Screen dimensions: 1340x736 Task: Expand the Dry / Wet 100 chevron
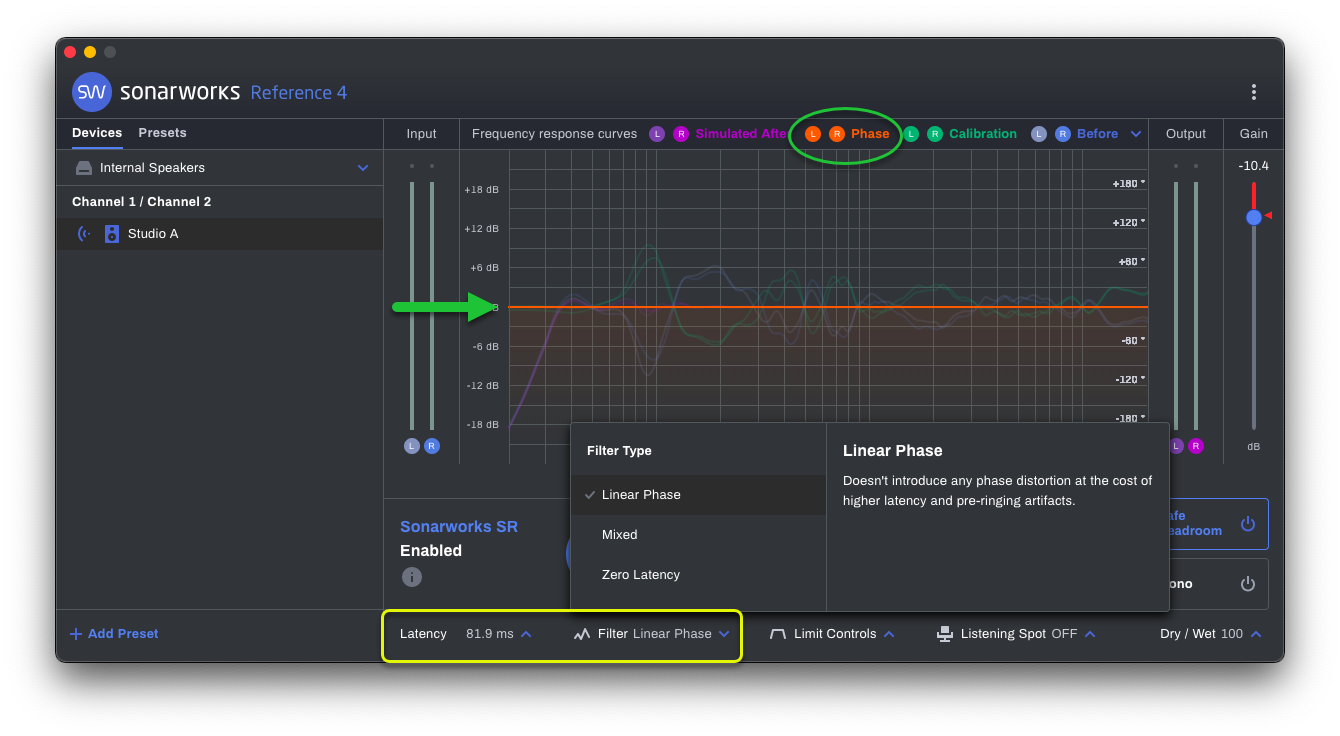[1256, 634]
